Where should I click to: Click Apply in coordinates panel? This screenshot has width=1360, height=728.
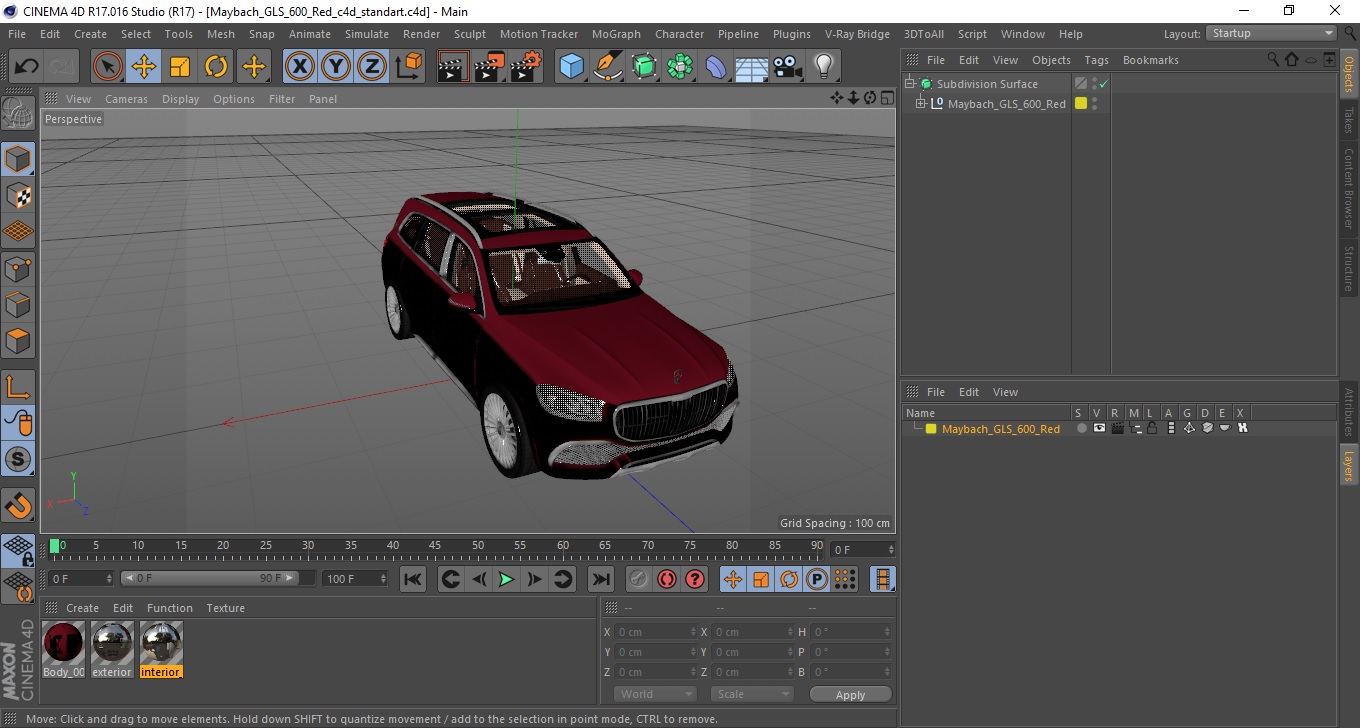[x=850, y=694]
